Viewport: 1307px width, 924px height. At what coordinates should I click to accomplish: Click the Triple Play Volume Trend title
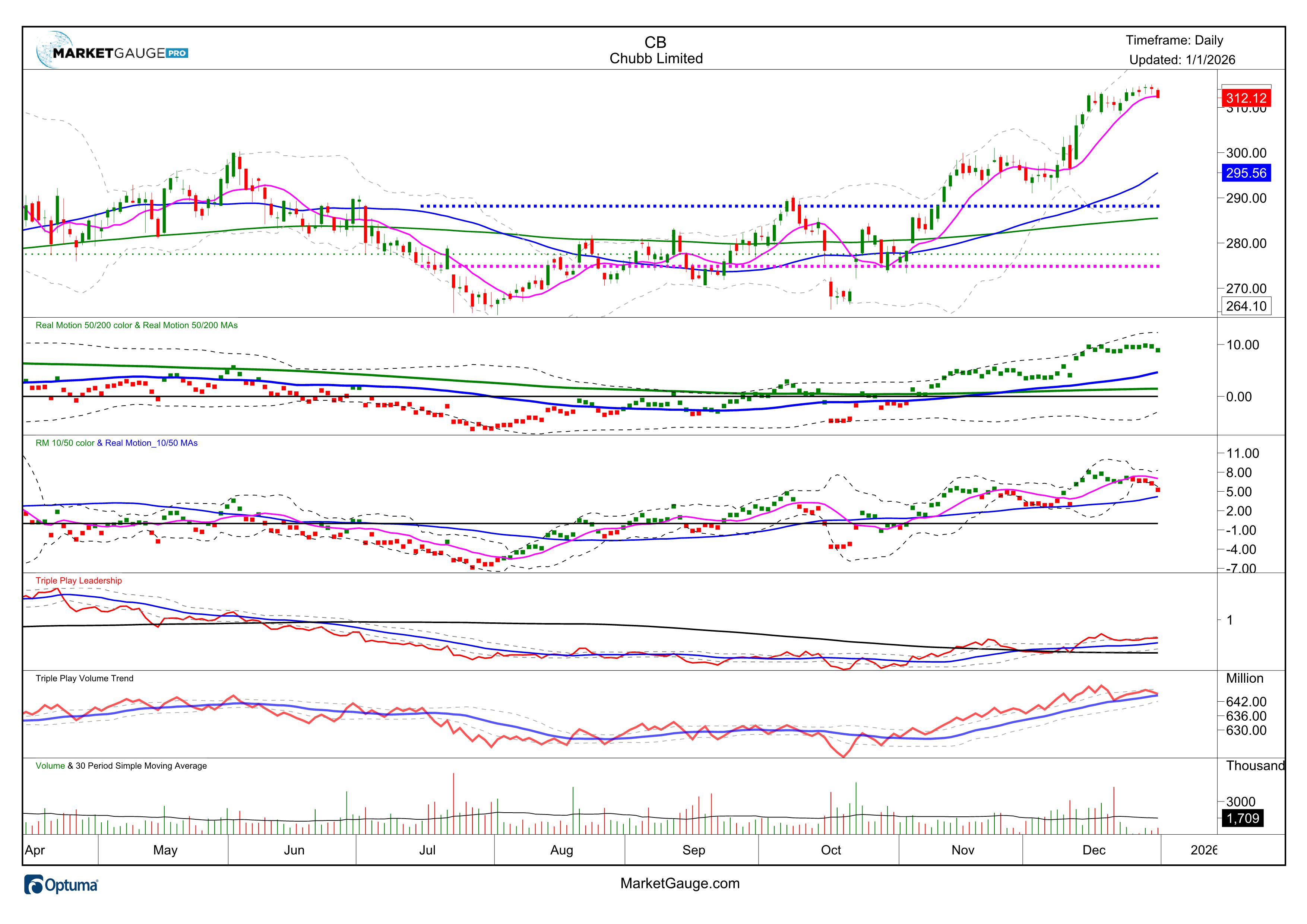[84, 678]
